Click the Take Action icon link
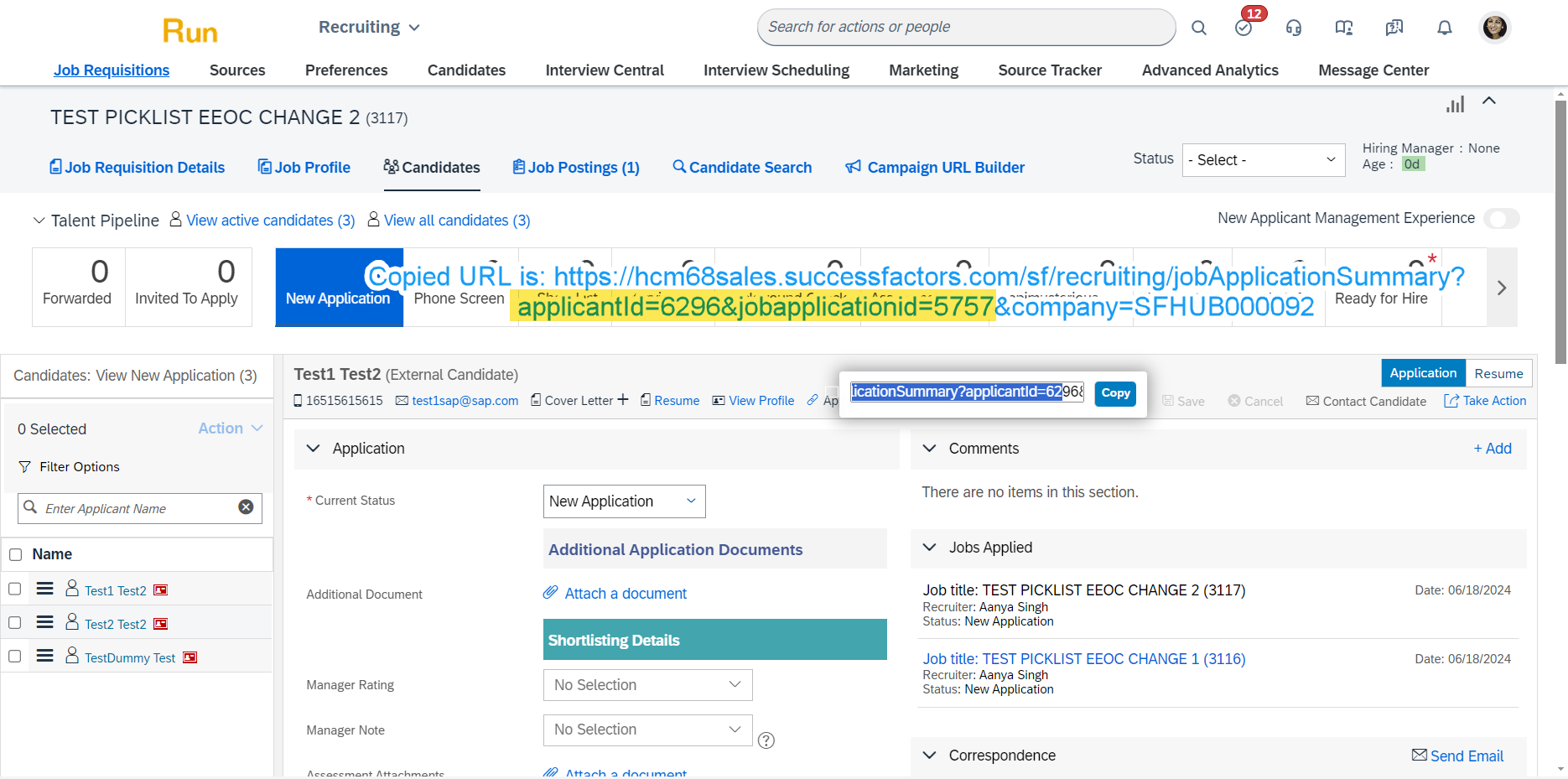This screenshot has width=1568, height=779. pyautogui.click(x=1485, y=401)
